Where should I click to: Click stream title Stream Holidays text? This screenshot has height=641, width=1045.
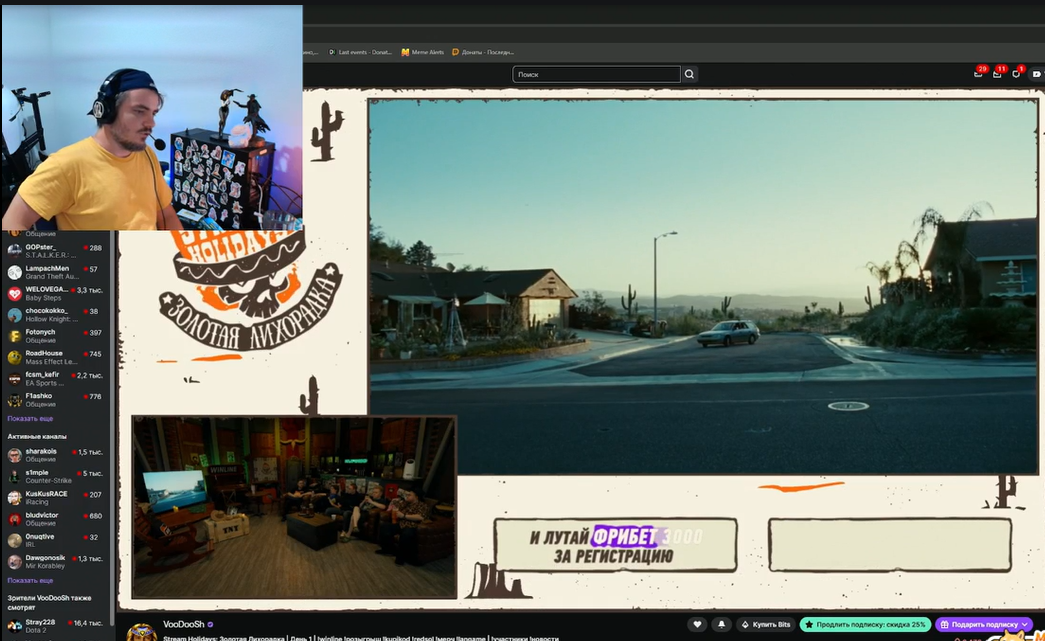[x=360, y=638]
